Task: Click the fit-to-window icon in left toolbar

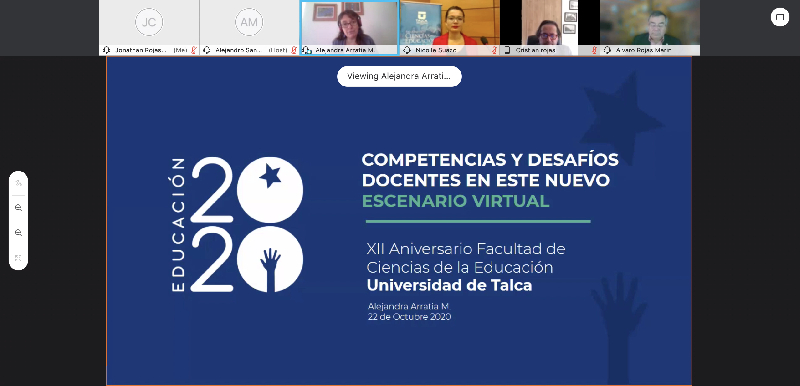Action: [x=18, y=258]
